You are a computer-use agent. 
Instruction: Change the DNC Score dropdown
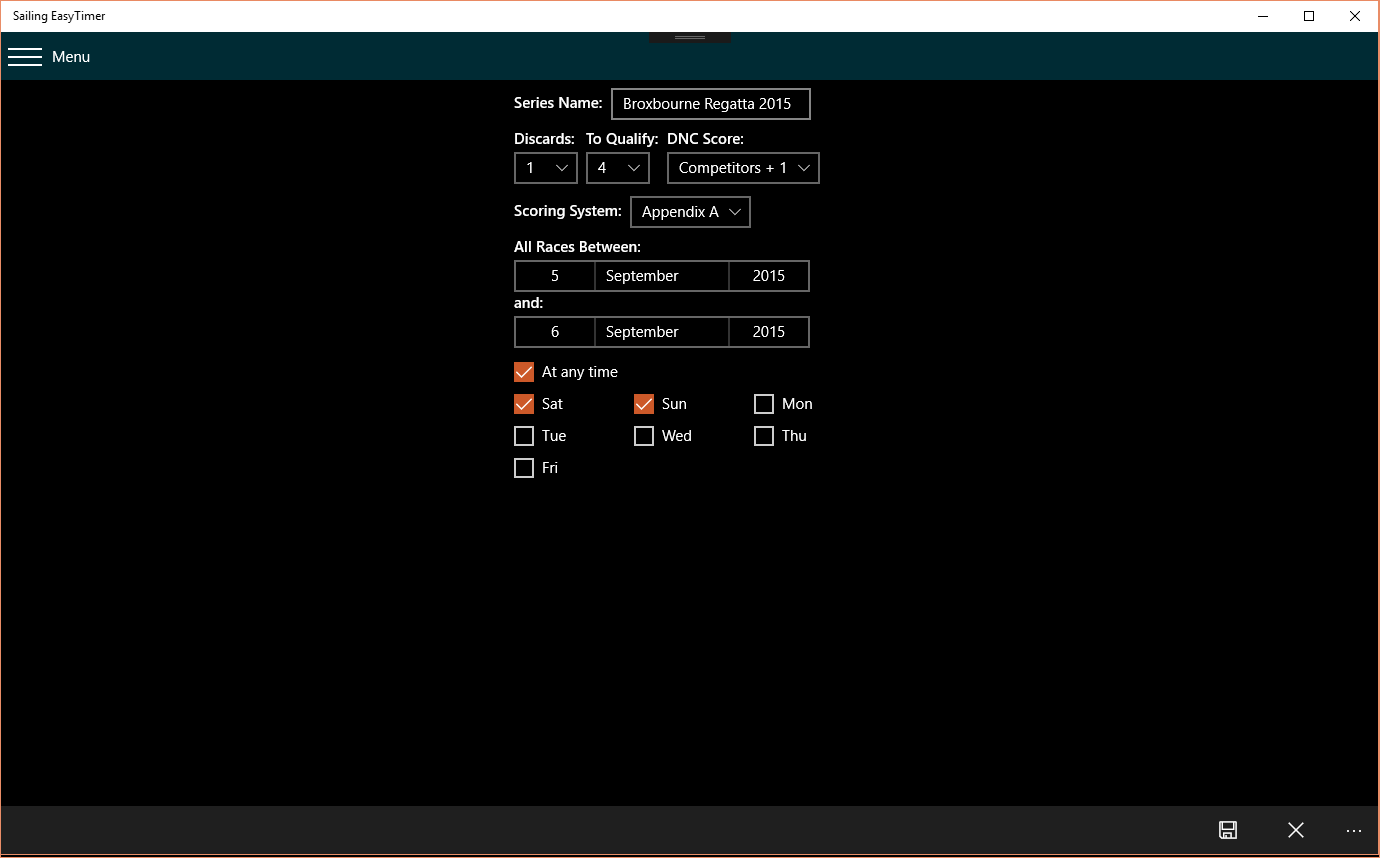coord(743,167)
